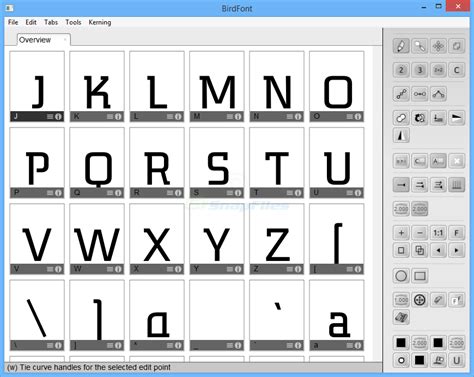Open the menu icon on the O glyph tile

pyautogui.click(x=350, y=117)
